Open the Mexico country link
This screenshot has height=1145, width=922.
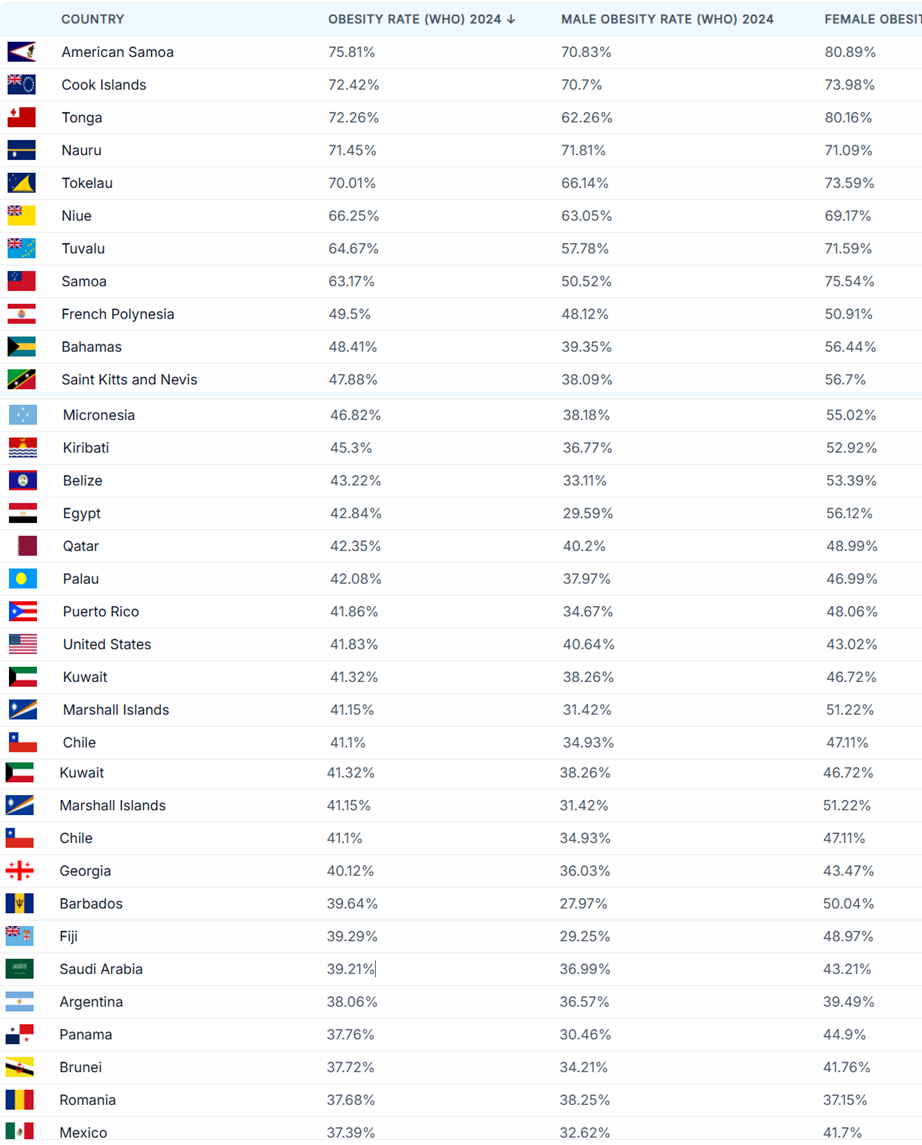pyautogui.click(x=83, y=1133)
